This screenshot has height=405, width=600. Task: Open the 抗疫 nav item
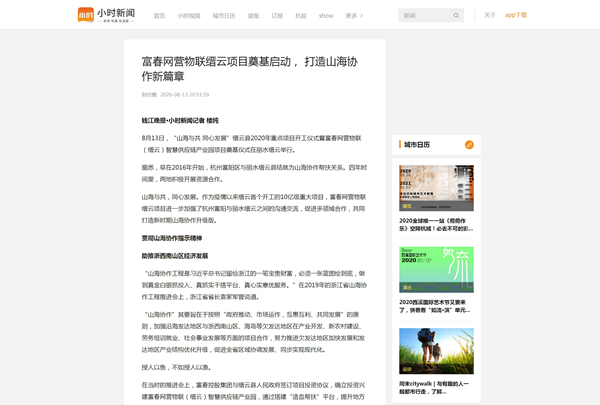(301, 16)
